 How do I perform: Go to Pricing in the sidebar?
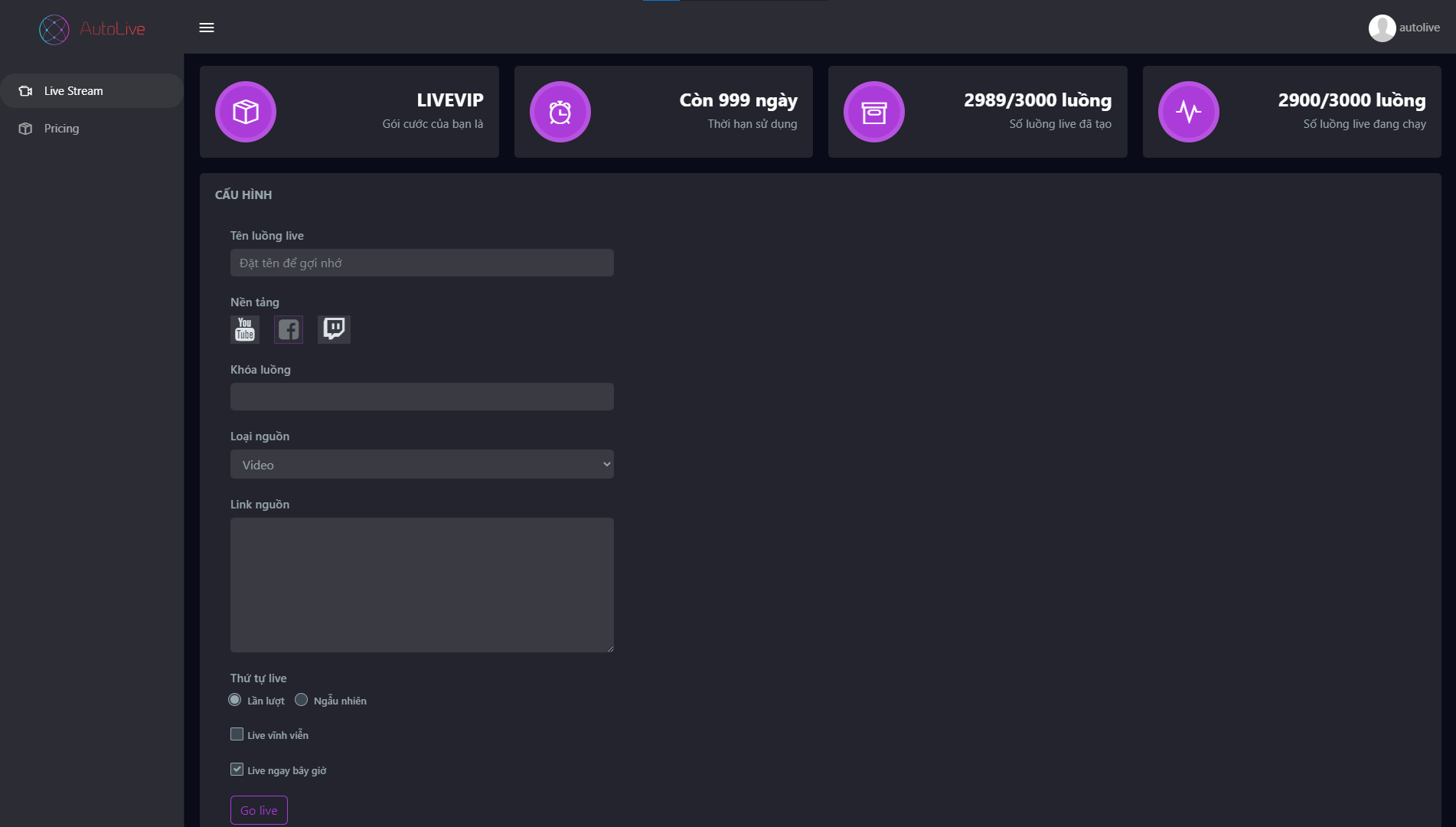[61, 129]
